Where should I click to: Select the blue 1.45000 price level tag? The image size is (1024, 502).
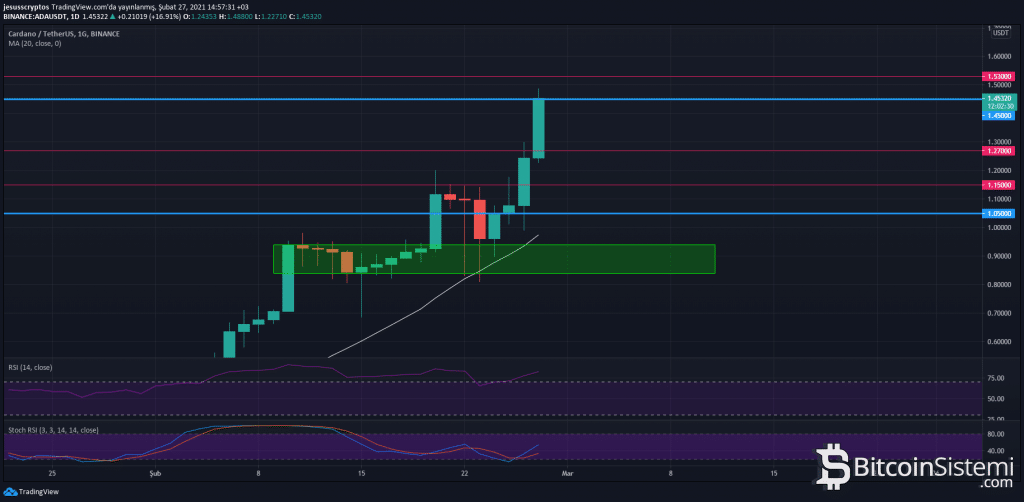pyautogui.click(x=999, y=115)
